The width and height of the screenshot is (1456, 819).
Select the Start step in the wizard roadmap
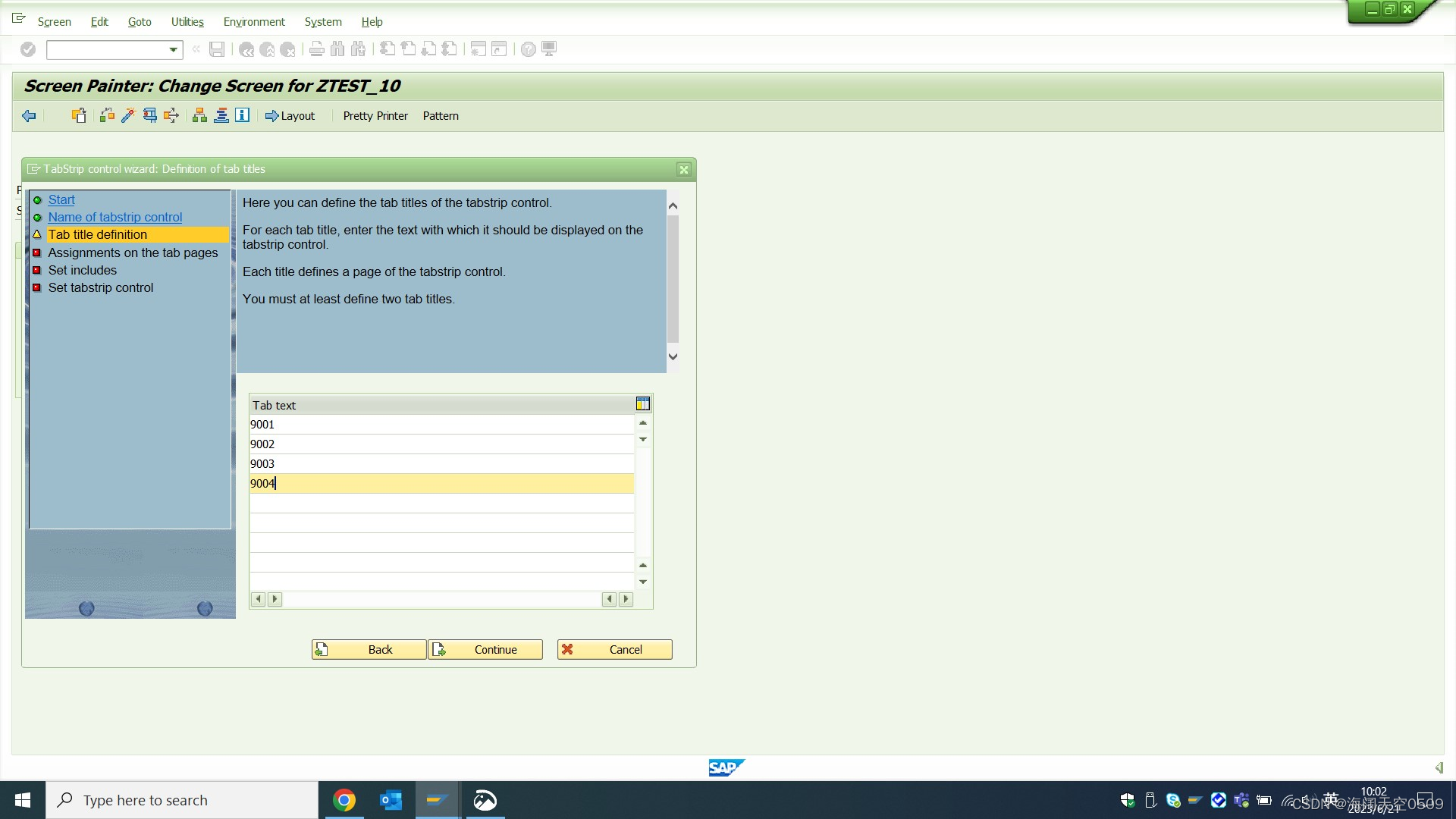[61, 199]
